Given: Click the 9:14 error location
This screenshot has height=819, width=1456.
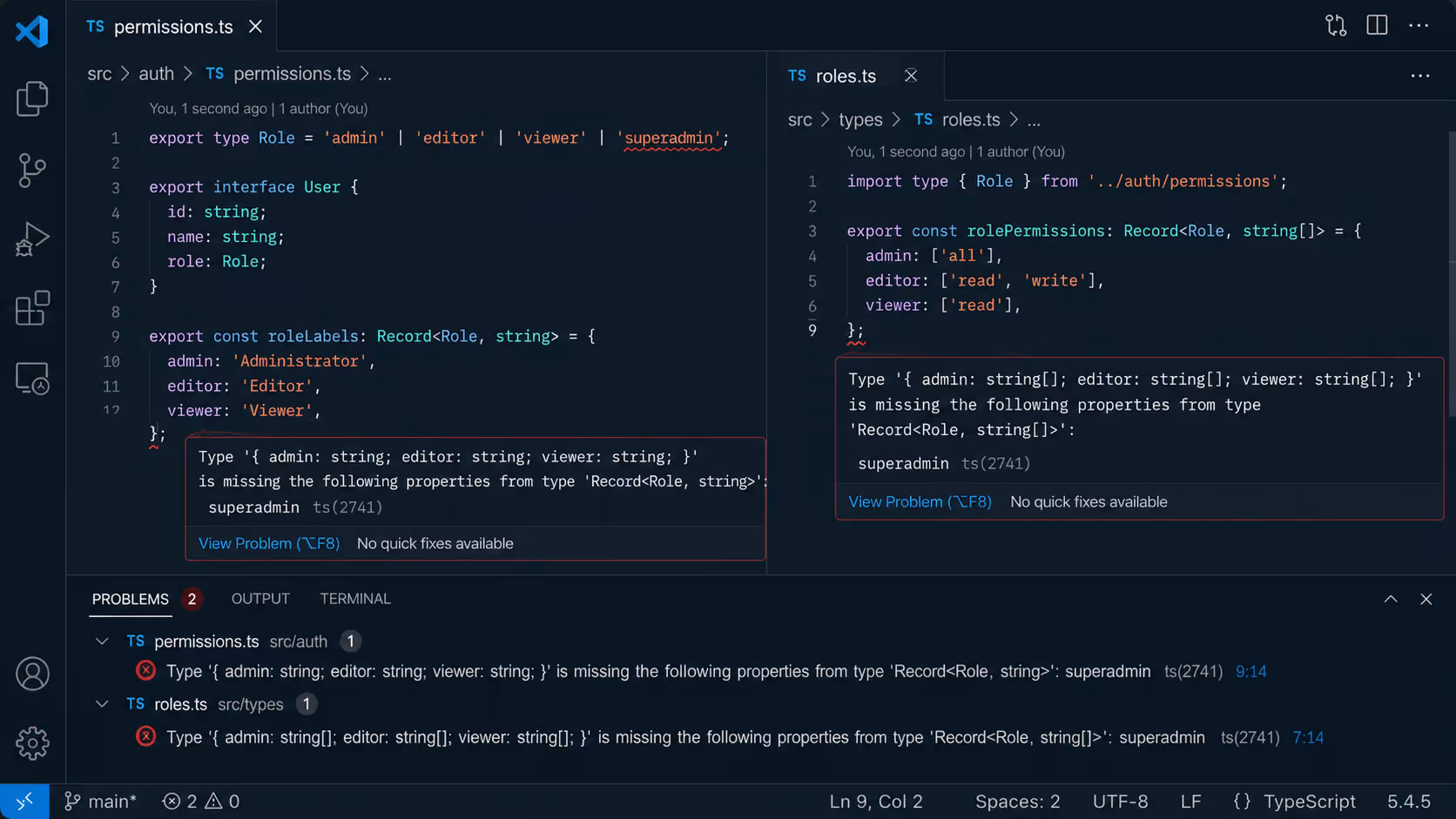Looking at the screenshot, I should (1251, 671).
